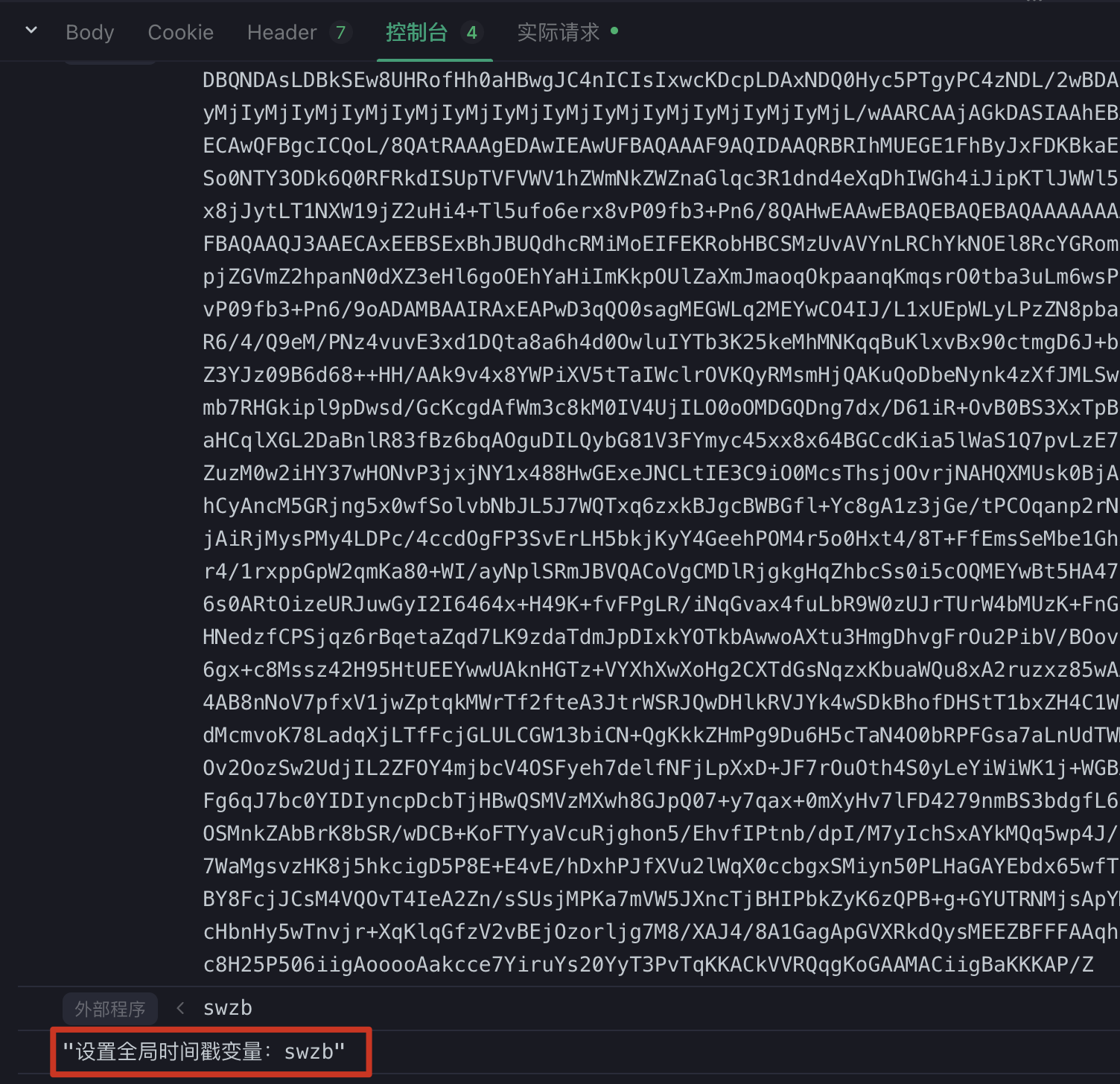
Task: Click the line starting with ZuzM0w2iHY37
Action: point(660,474)
